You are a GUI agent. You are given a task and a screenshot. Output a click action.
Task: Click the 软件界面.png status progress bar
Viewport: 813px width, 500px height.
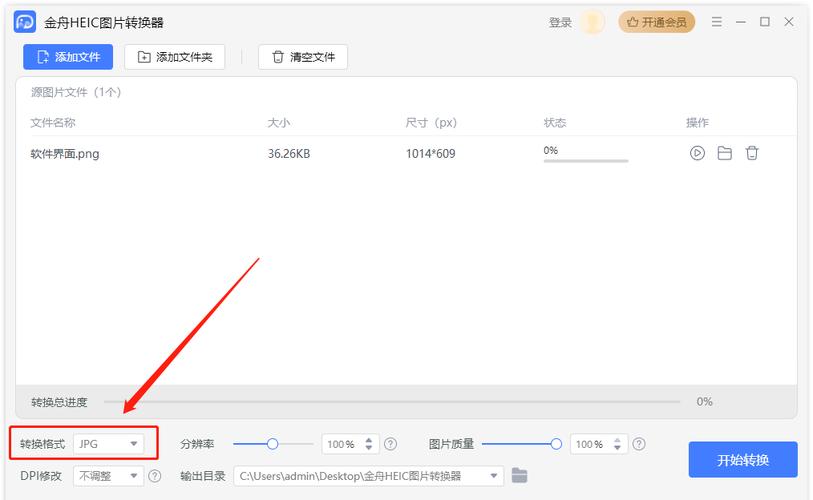586,161
